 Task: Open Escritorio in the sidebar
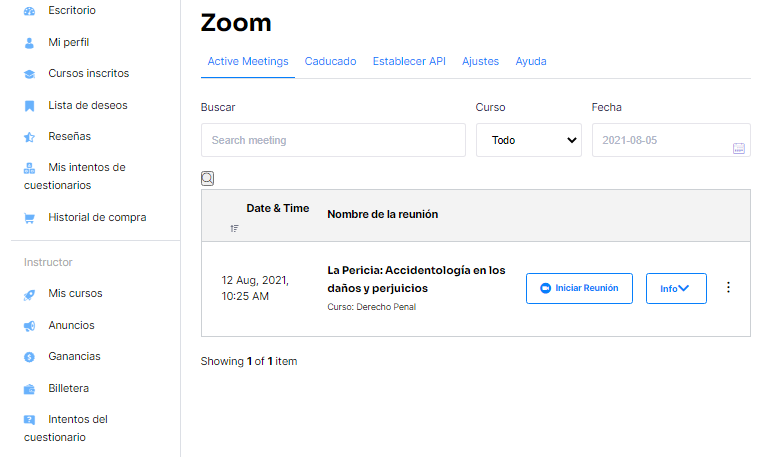tap(72, 10)
